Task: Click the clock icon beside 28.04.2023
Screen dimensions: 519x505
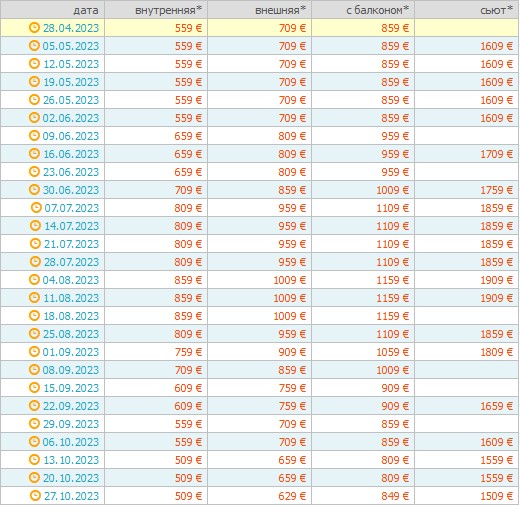Action: click(x=34, y=27)
